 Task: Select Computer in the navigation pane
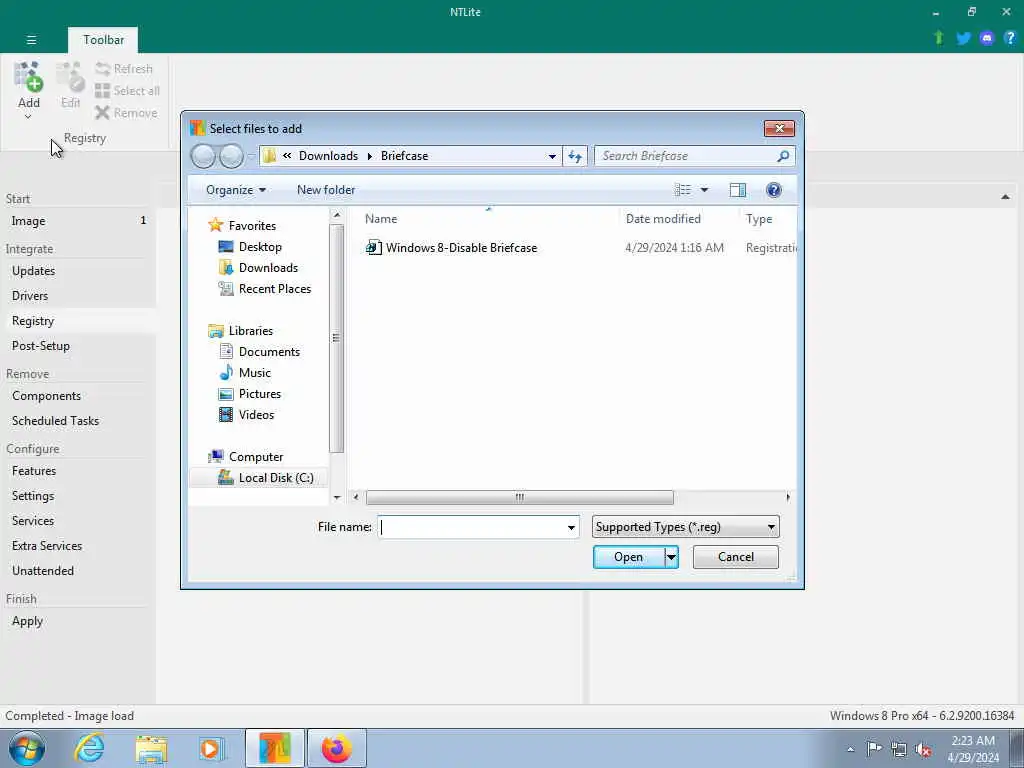click(x=255, y=456)
